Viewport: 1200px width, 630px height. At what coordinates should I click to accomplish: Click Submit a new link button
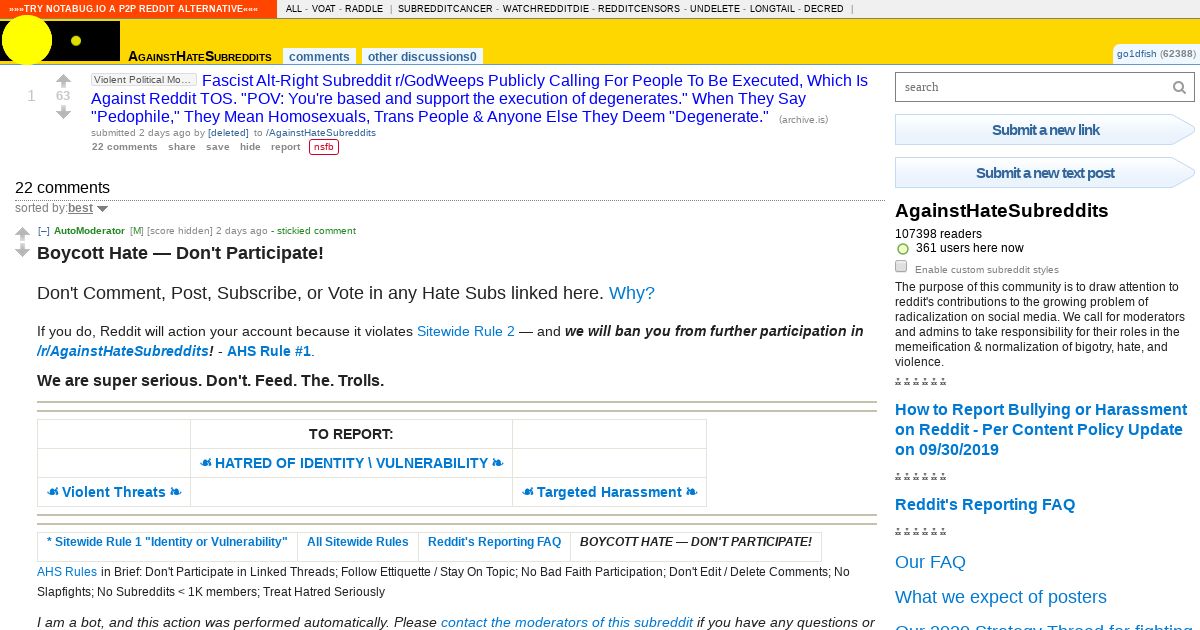[x=1045, y=130]
